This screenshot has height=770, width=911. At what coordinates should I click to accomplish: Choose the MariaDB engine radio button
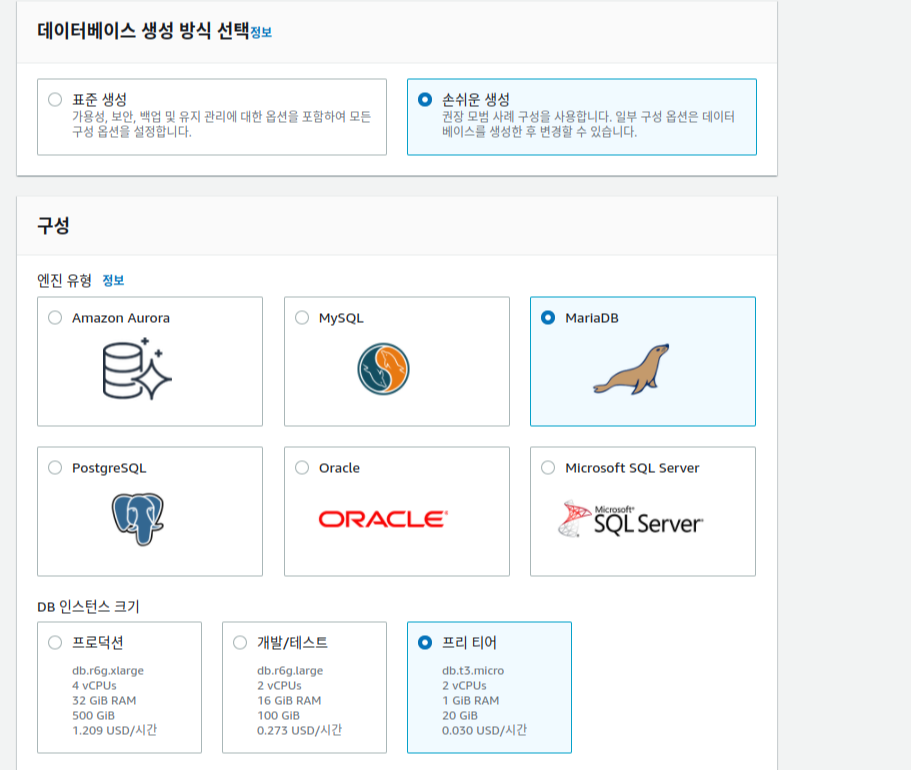(548, 317)
